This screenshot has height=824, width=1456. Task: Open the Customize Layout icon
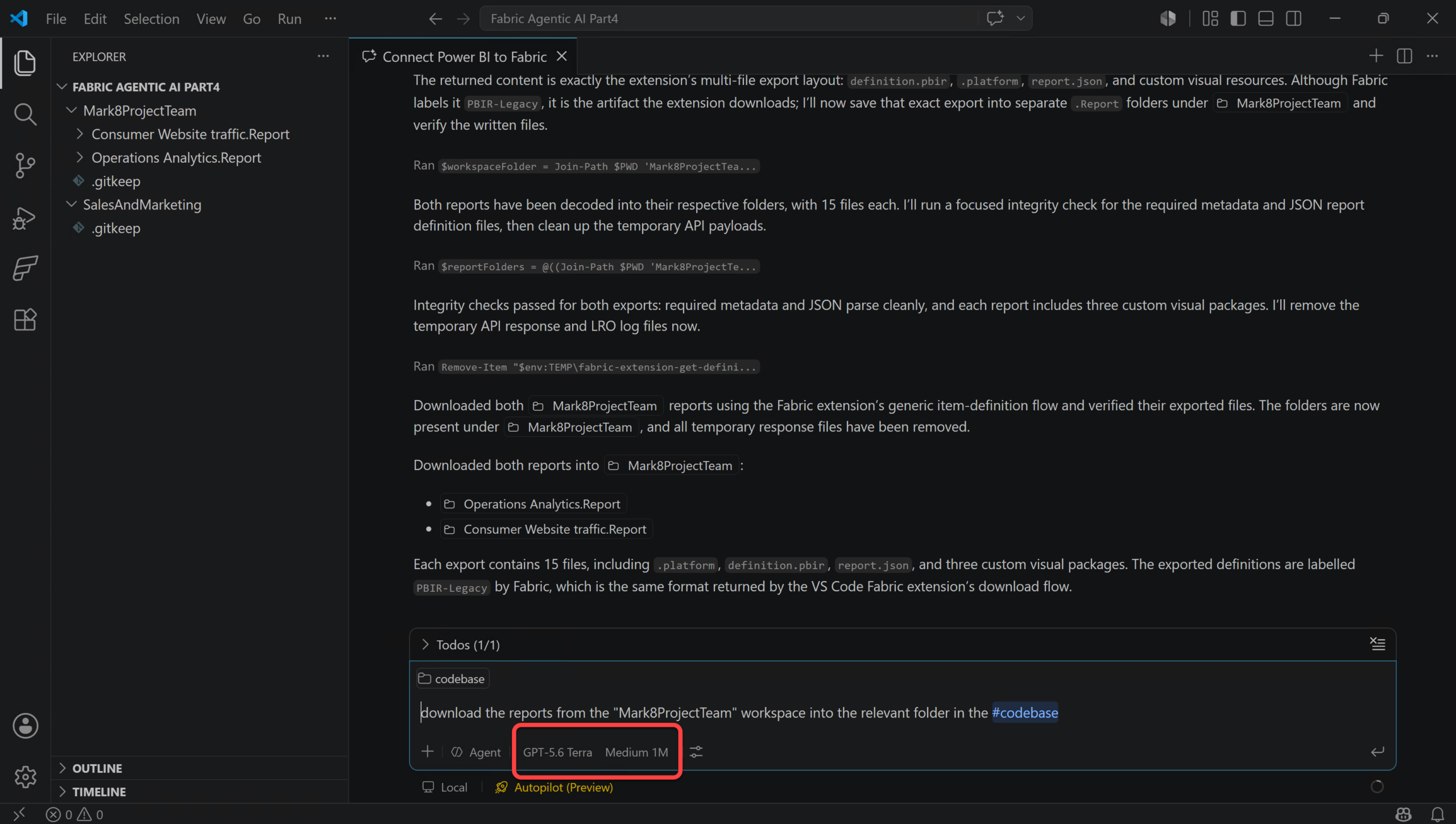coord(1210,19)
